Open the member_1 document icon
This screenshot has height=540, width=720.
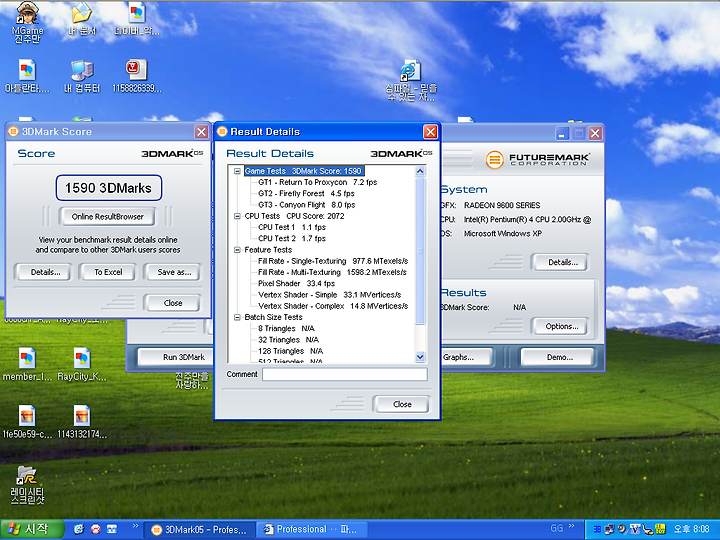click(27, 359)
